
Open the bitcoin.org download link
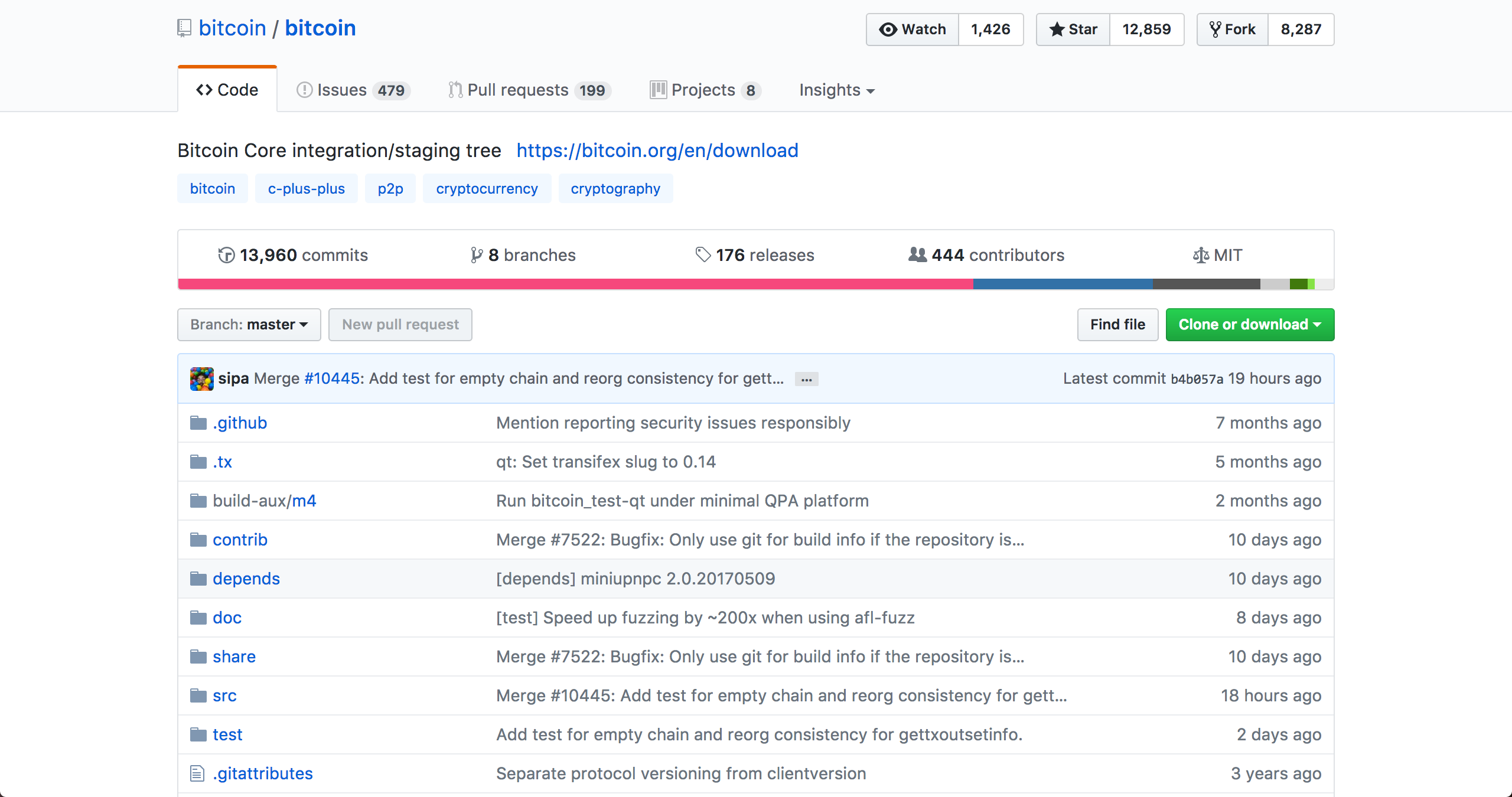[657, 151]
